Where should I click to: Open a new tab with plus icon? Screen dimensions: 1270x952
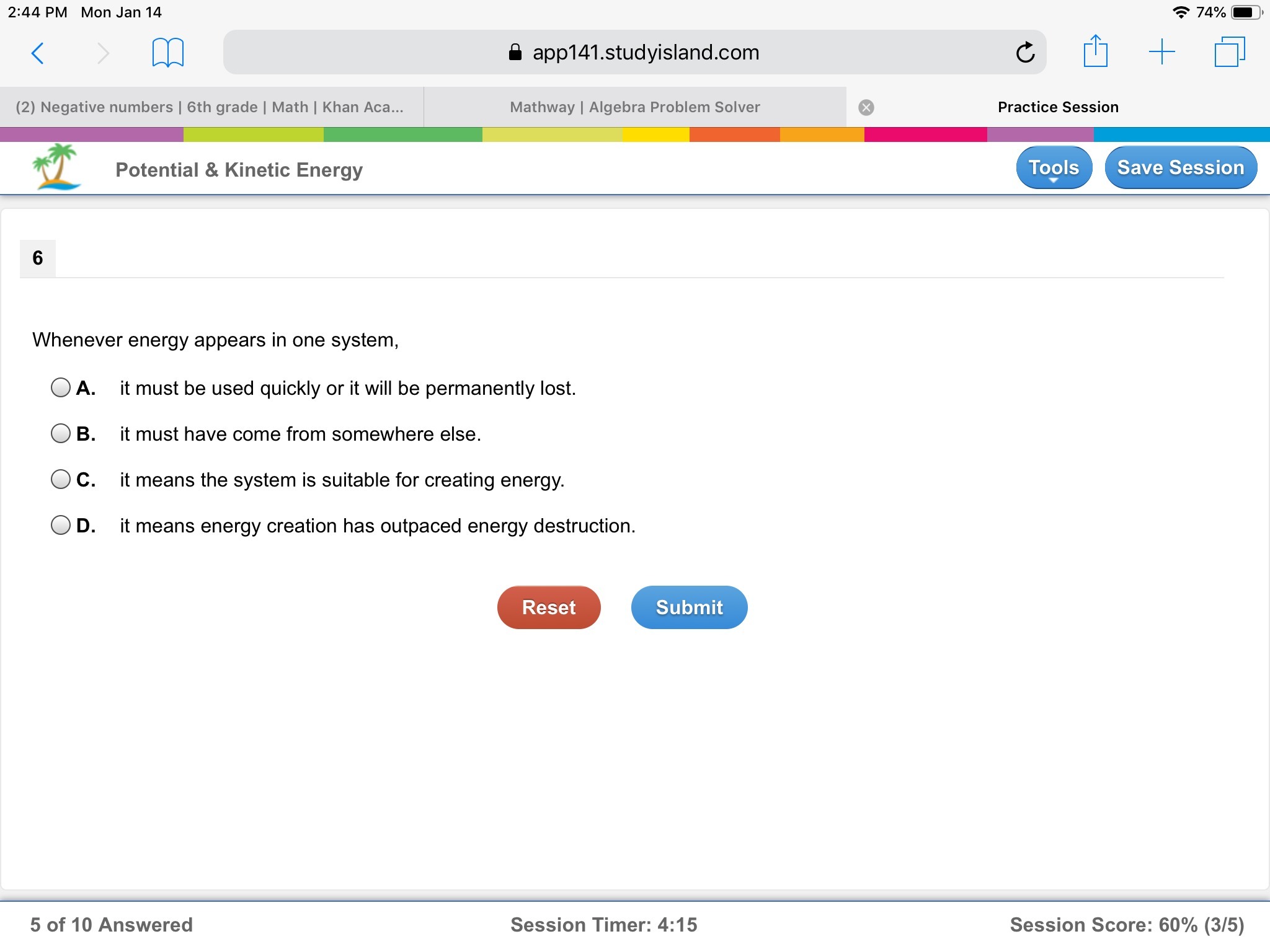click(x=1161, y=52)
